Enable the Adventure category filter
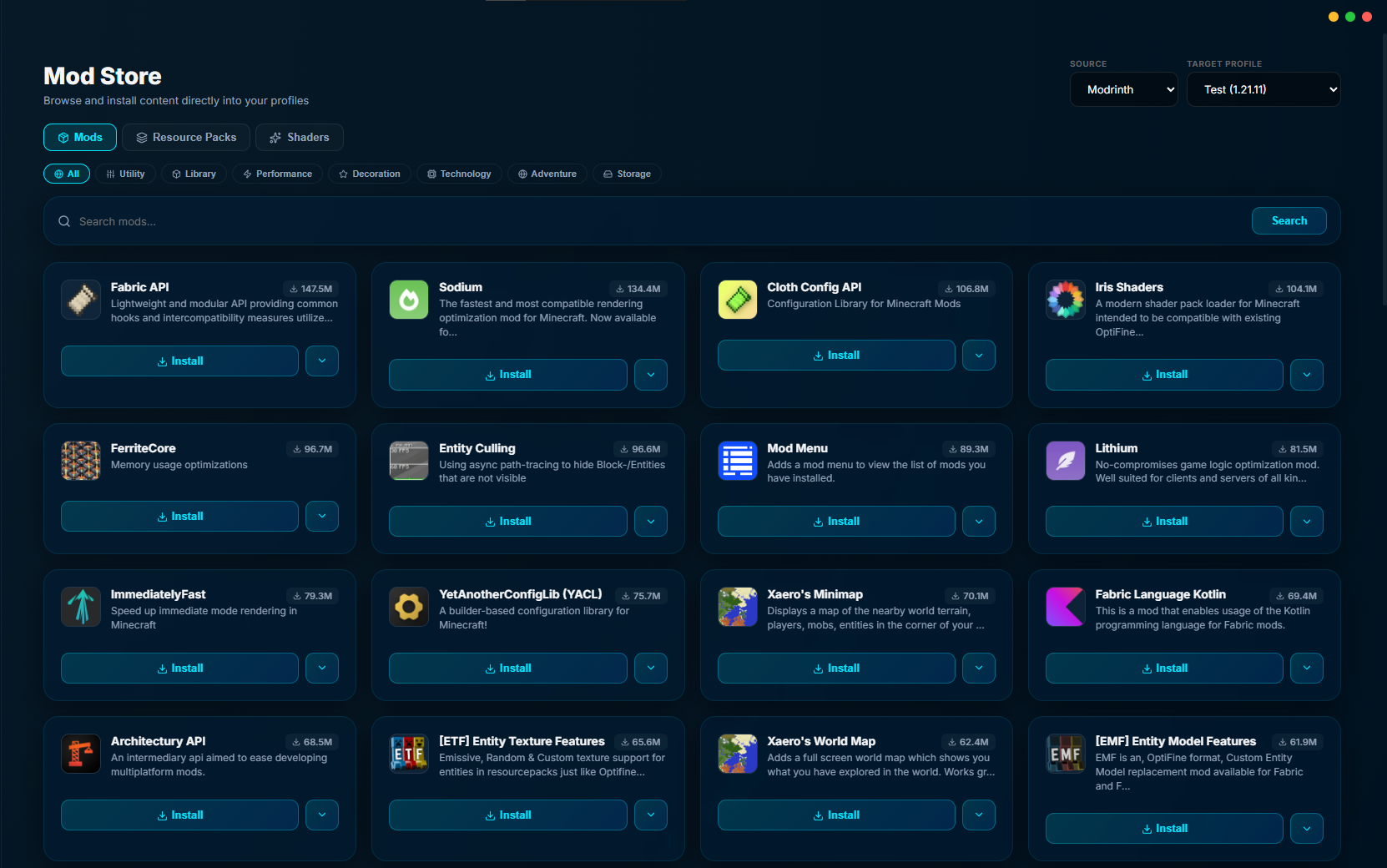Image resolution: width=1387 pixels, height=868 pixels. [547, 174]
